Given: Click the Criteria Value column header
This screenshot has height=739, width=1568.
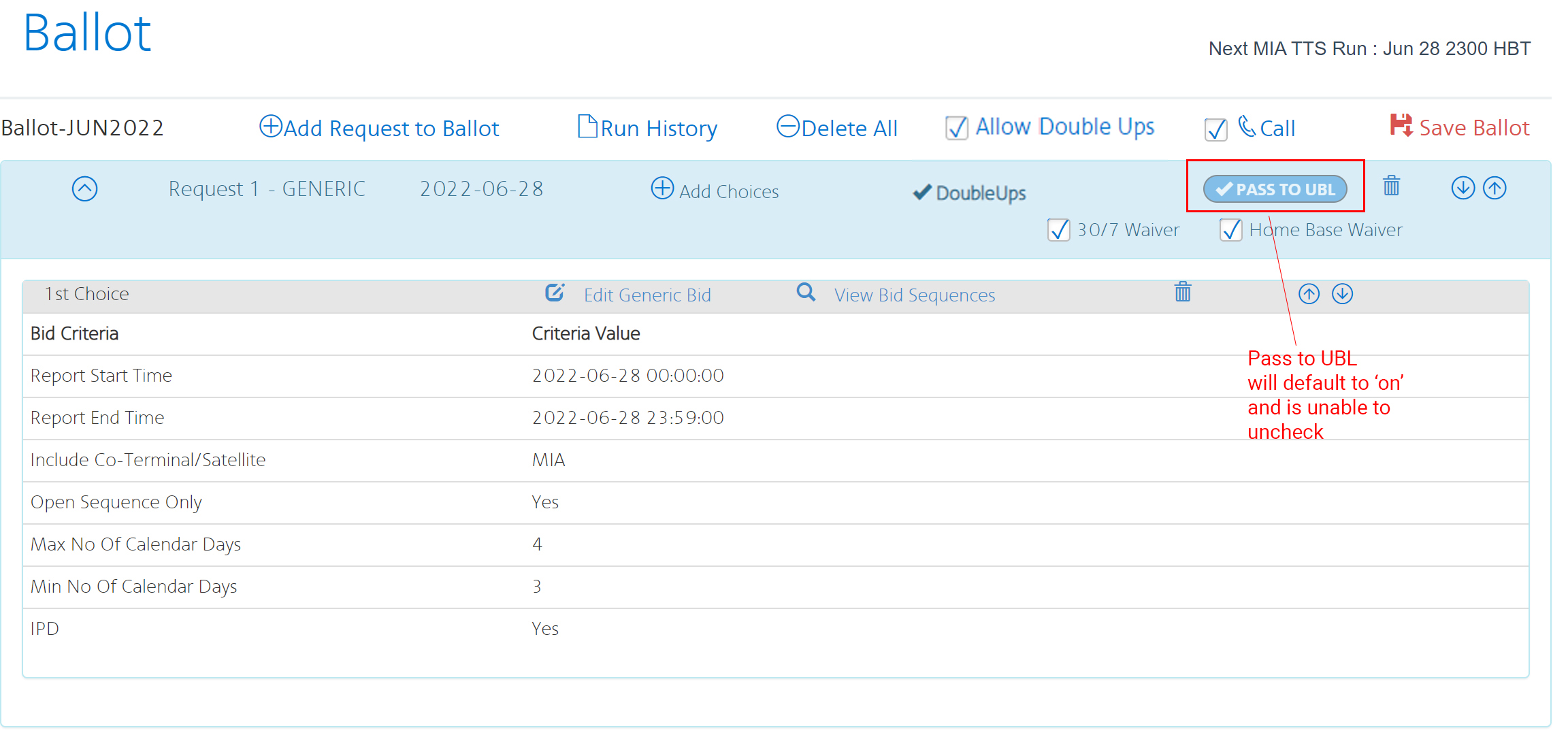Looking at the screenshot, I should pyautogui.click(x=586, y=333).
